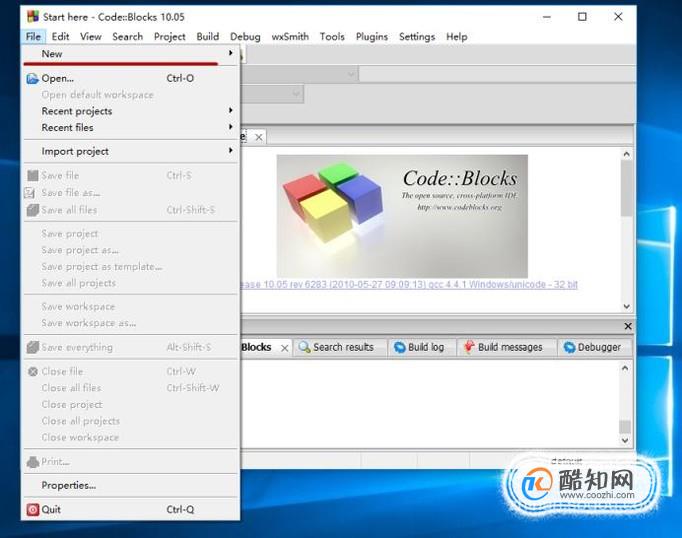Click the Search results tab magnifier icon
Image resolution: width=682 pixels, height=538 pixels.
click(x=304, y=347)
